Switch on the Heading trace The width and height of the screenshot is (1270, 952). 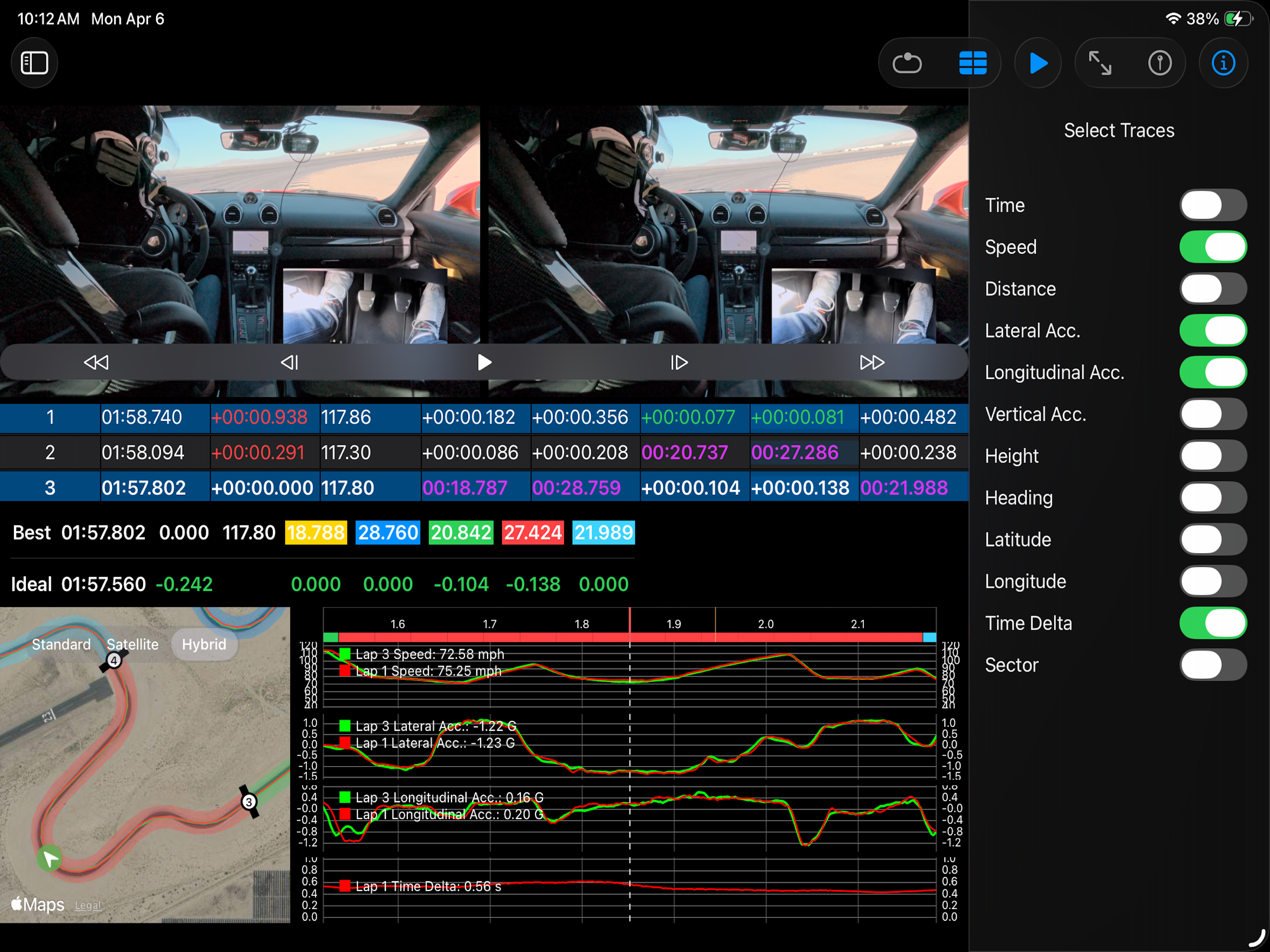point(1213,498)
